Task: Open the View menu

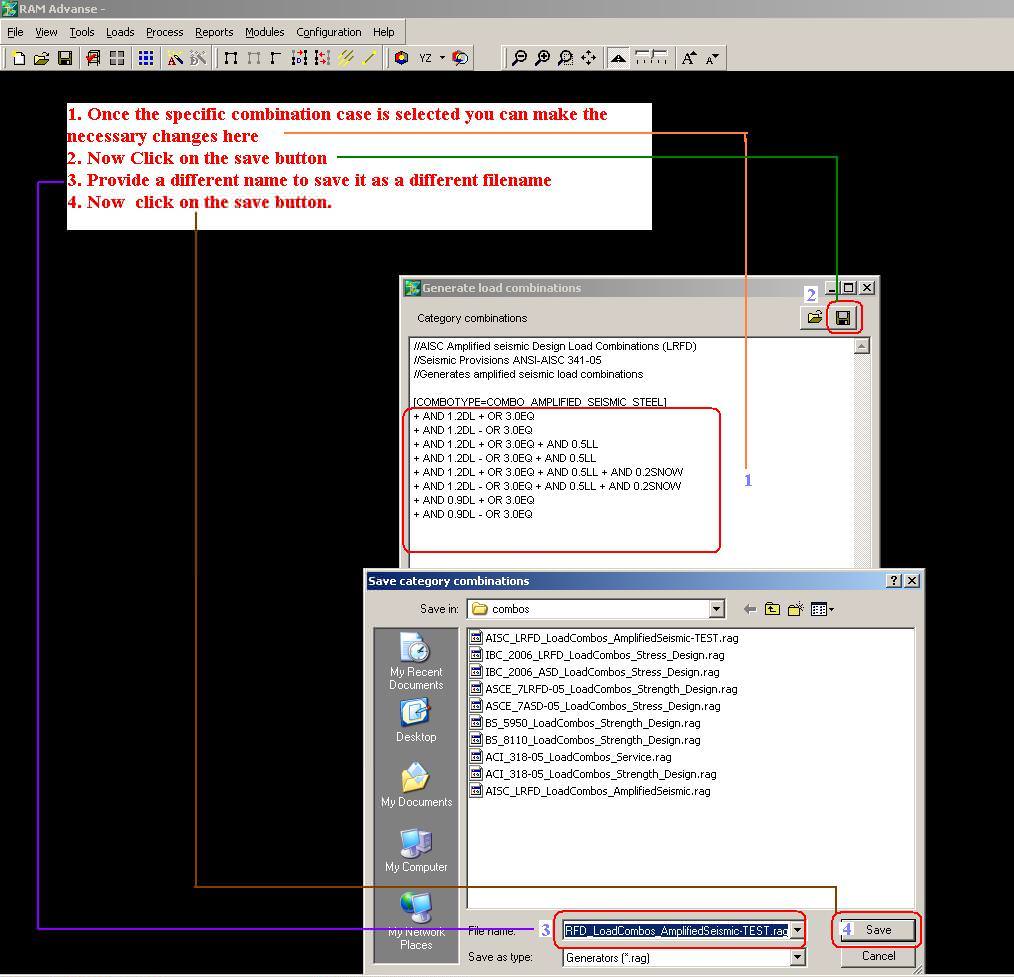Action: (x=46, y=32)
